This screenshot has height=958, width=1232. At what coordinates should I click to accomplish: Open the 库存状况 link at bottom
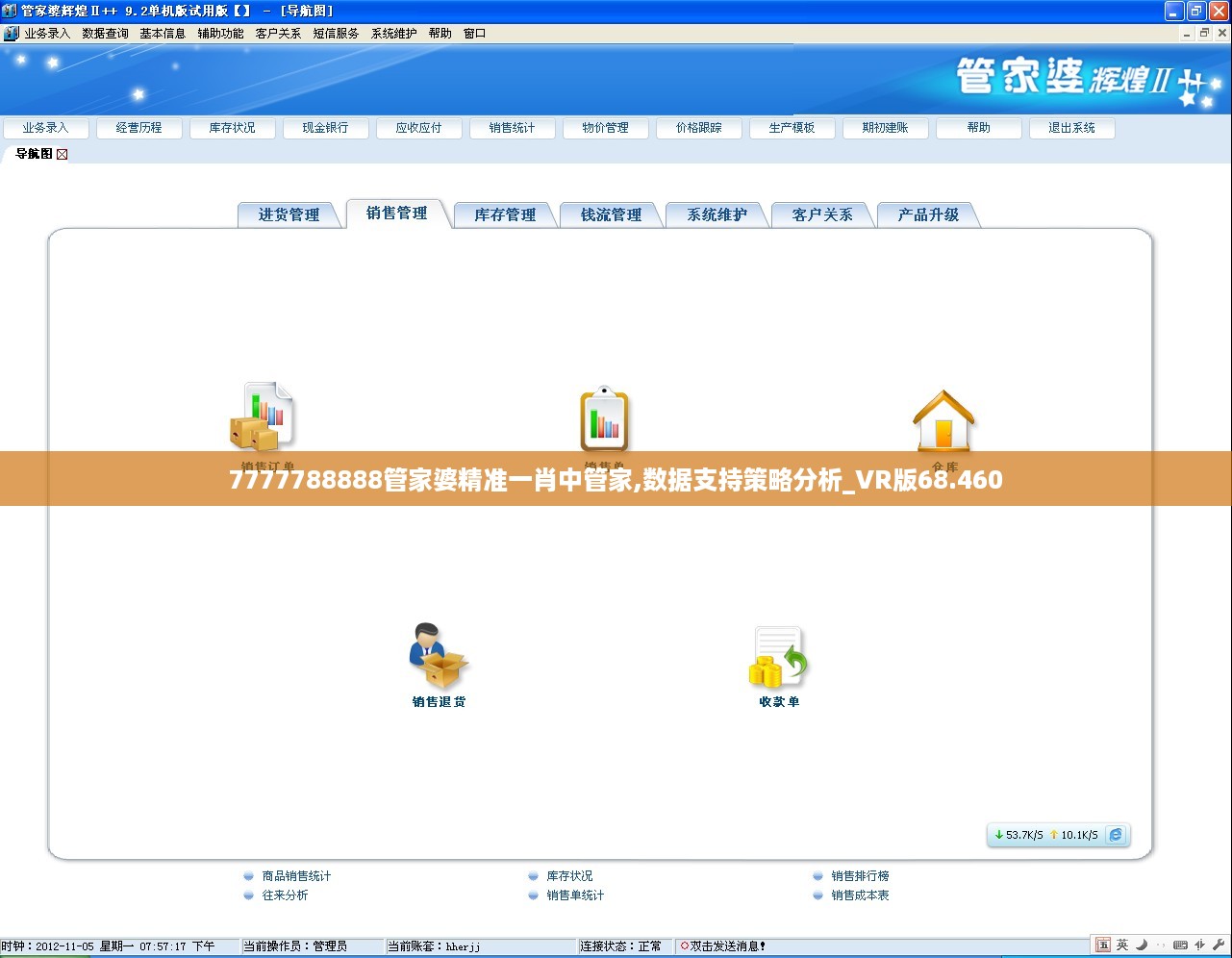pyautogui.click(x=569, y=876)
